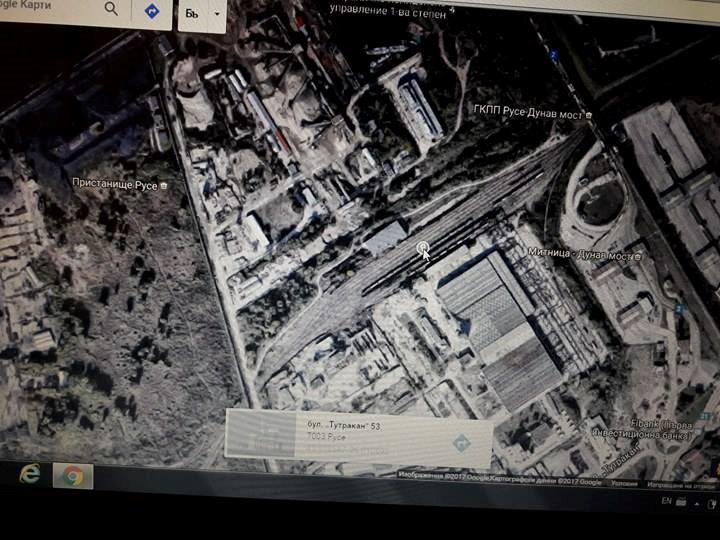The image size is (720, 540).
Task: Click the blue route number 2 shield
Action: [x=552, y=55]
